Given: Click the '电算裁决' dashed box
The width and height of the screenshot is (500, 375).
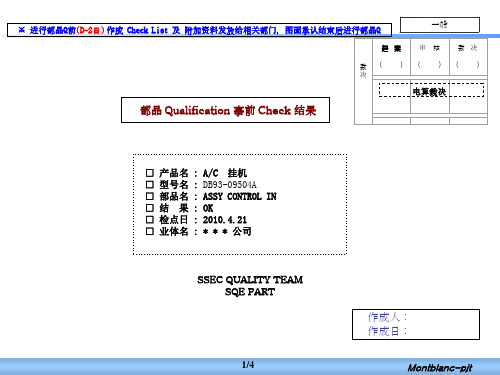Looking at the screenshot, I should click(431, 90).
